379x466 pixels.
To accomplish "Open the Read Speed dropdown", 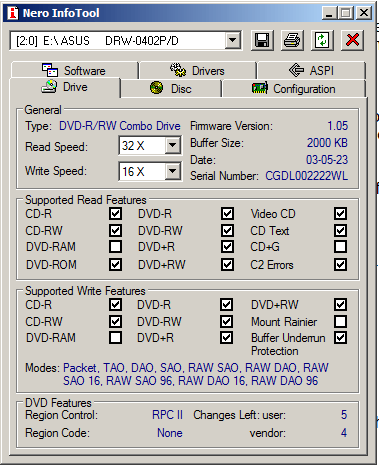I will pyautogui.click(x=173, y=145).
